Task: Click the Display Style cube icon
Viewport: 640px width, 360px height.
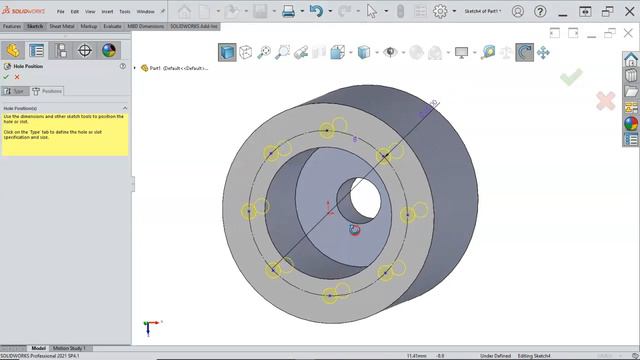Action: coord(364,52)
